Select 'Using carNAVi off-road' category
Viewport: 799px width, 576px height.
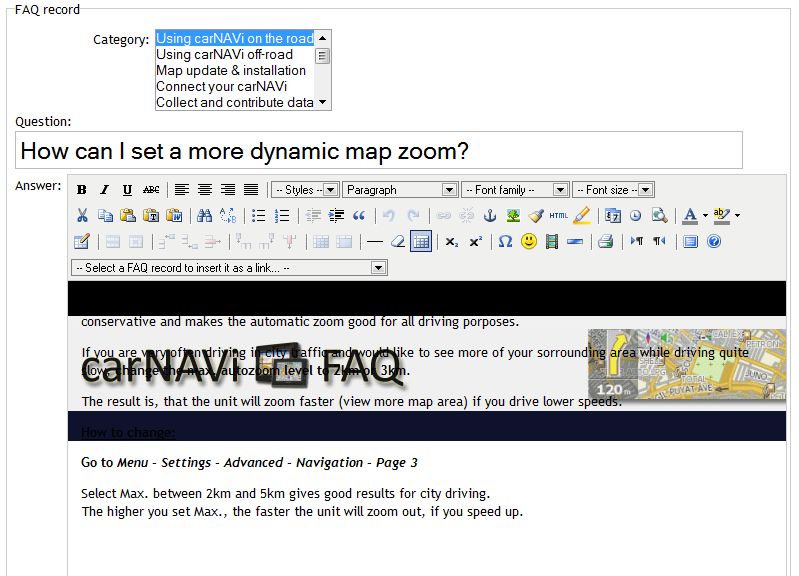(235, 54)
